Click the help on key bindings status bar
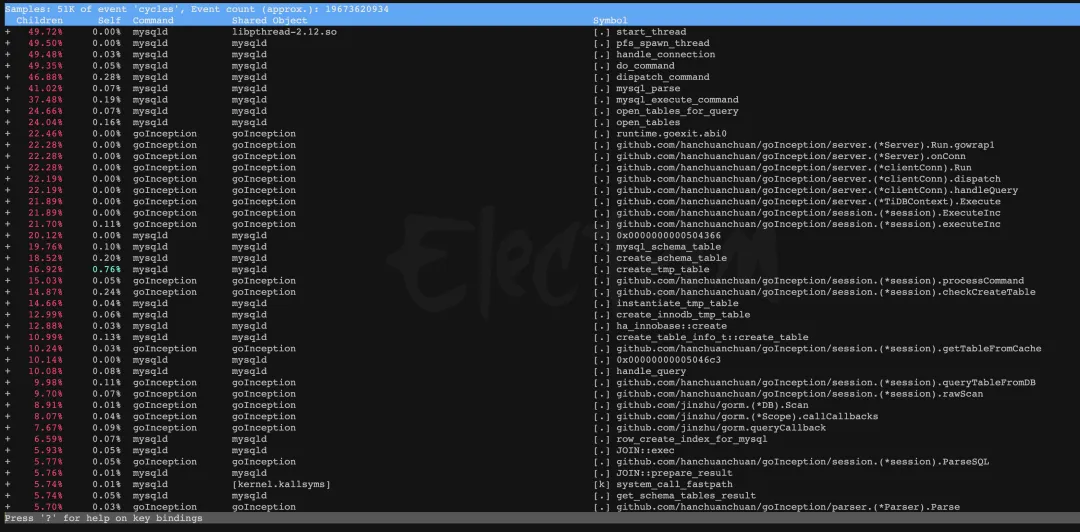This screenshot has height=532, width=1080. click(103, 518)
